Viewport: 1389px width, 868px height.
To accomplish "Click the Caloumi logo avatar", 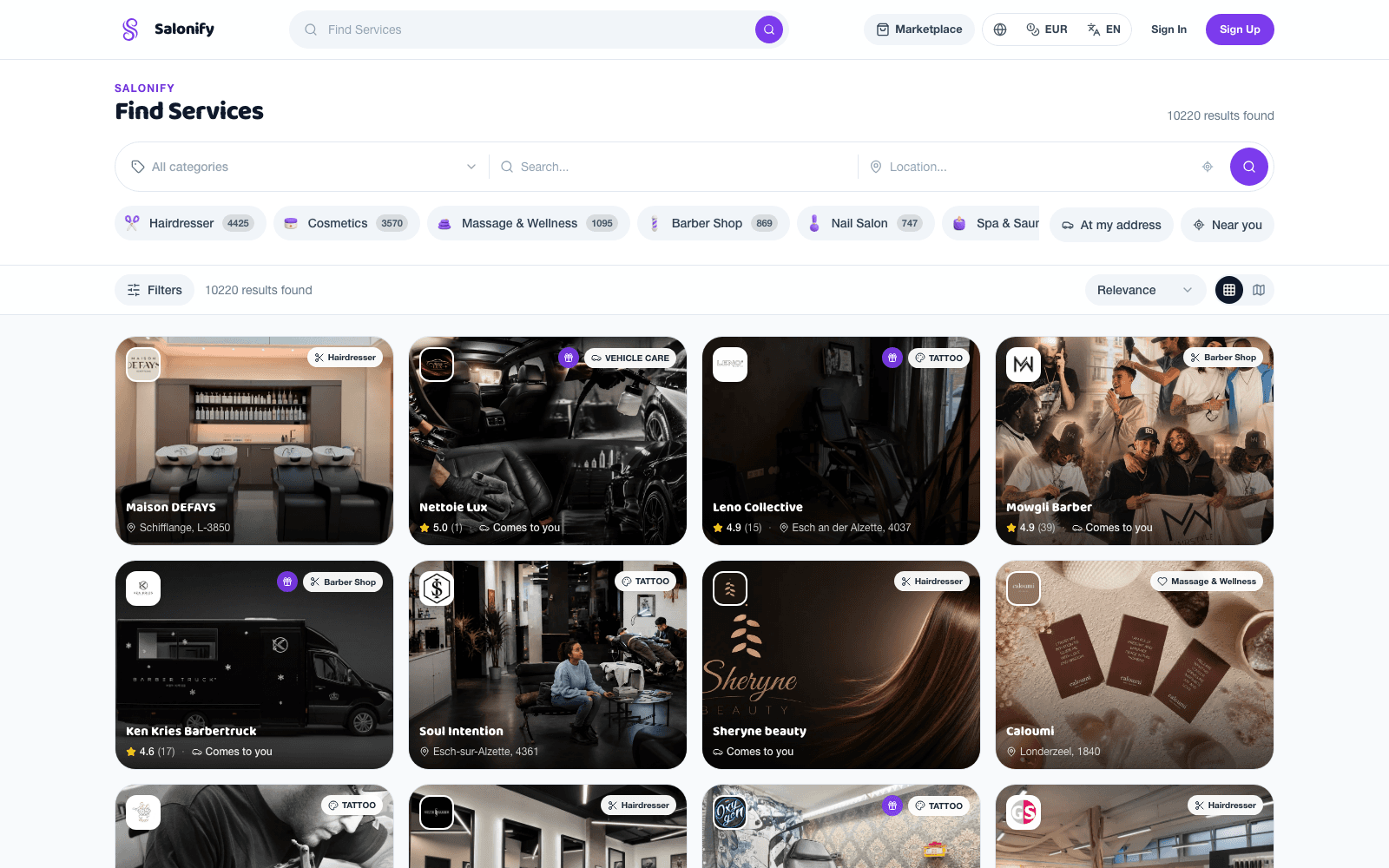I will [1024, 589].
